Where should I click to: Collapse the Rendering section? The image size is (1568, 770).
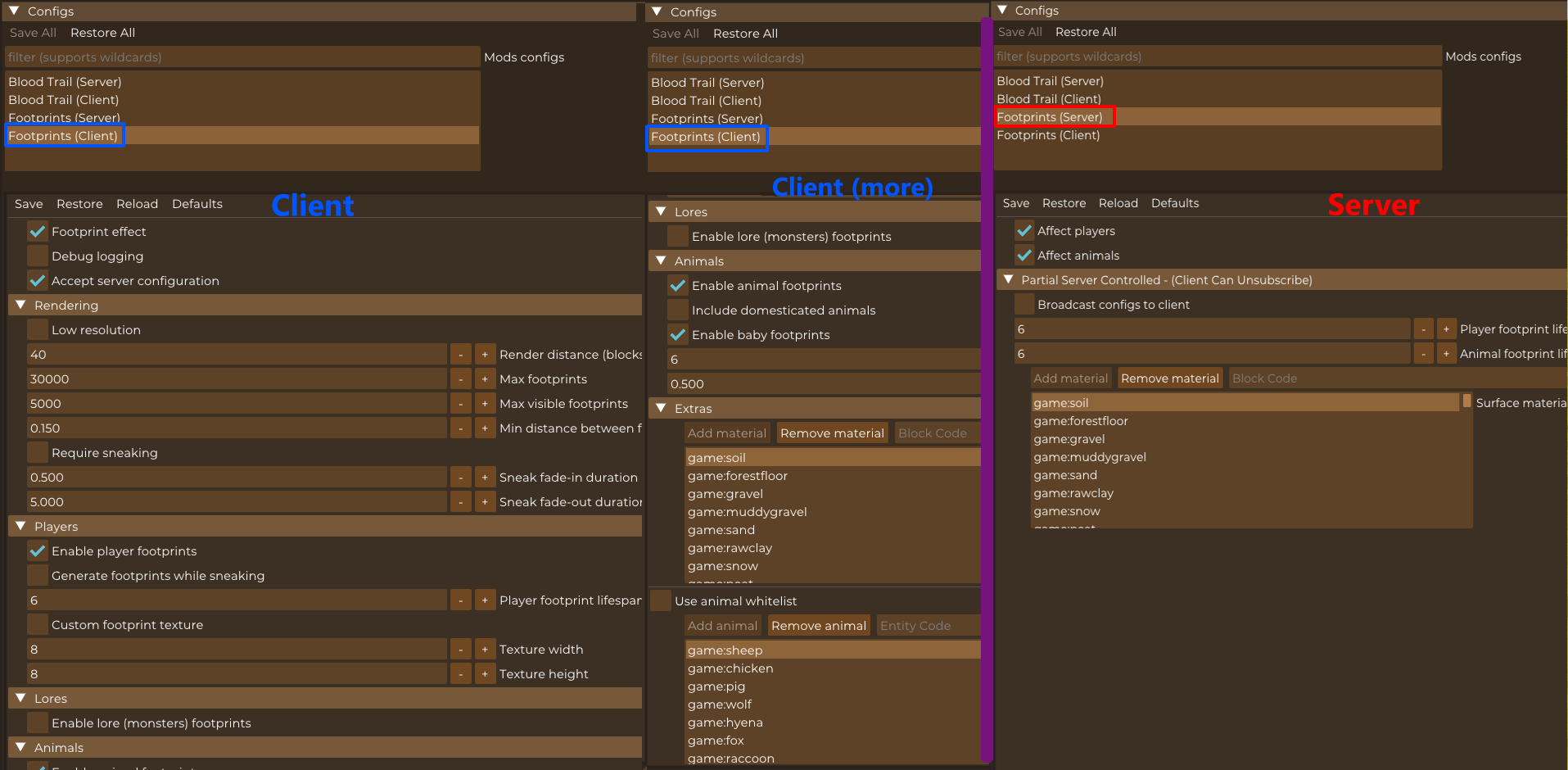tap(20, 305)
